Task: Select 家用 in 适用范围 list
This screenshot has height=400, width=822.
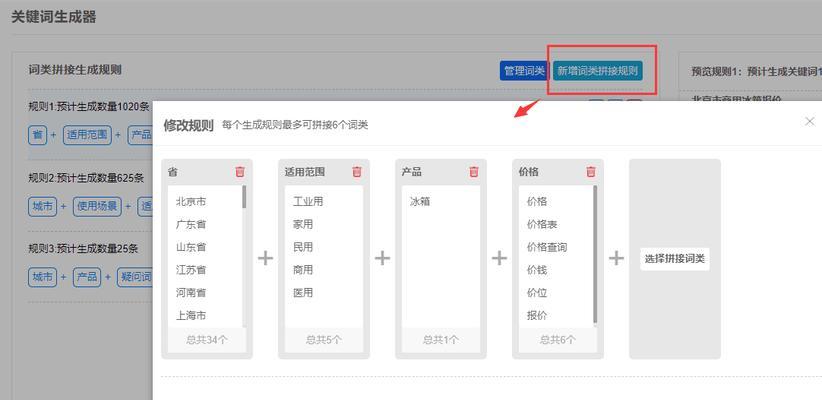Action: 303,224
